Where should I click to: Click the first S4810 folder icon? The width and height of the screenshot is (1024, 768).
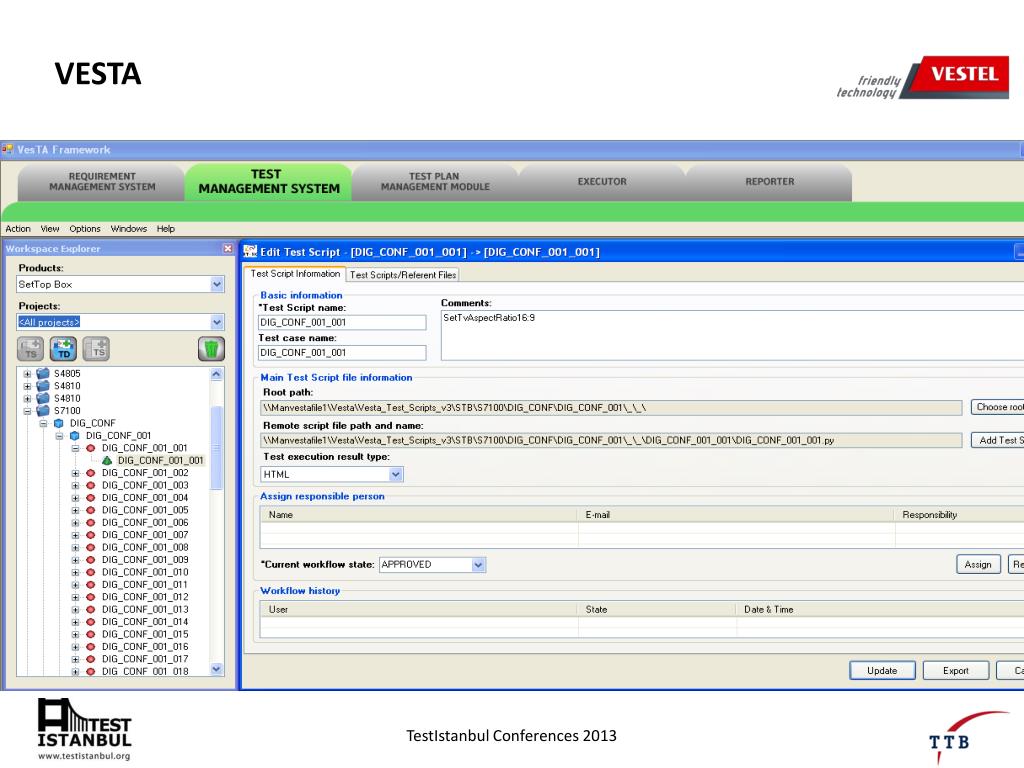(43, 386)
